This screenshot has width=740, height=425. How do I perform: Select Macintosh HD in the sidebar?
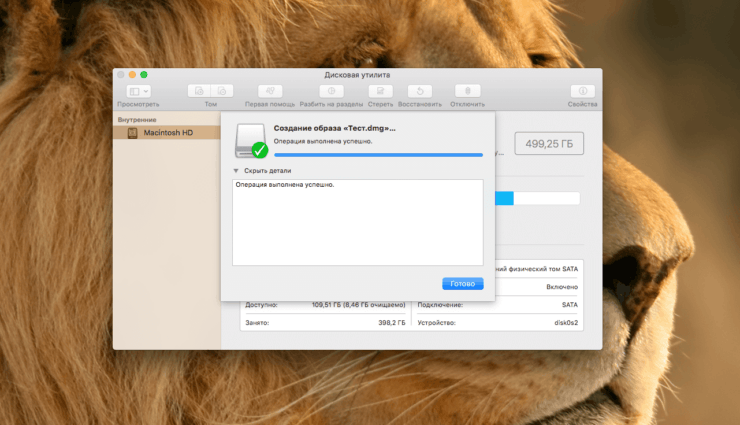[x=166, y=133]
